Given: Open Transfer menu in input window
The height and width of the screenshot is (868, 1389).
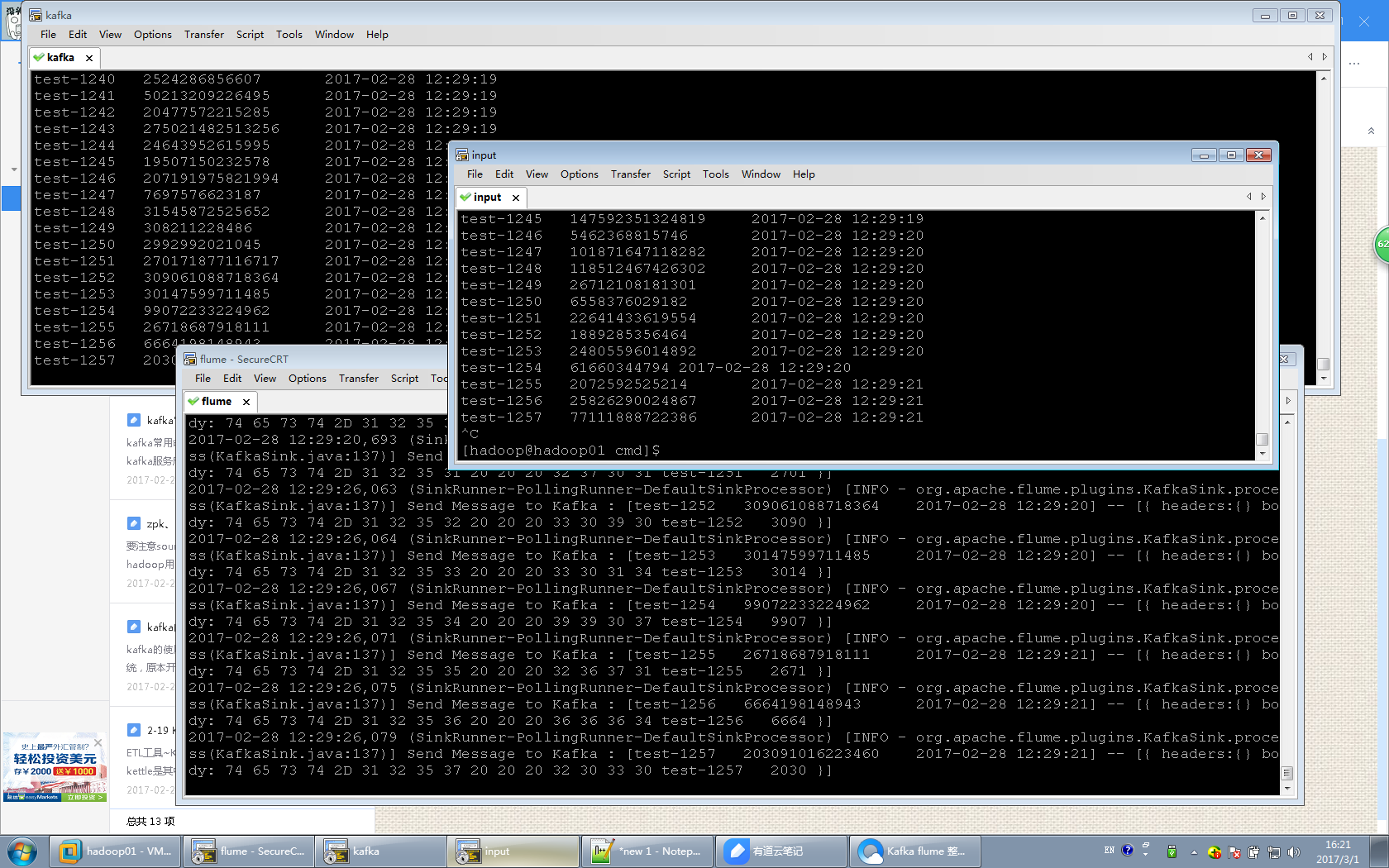Looking at the screenshot, I should [x=631, y=174].
